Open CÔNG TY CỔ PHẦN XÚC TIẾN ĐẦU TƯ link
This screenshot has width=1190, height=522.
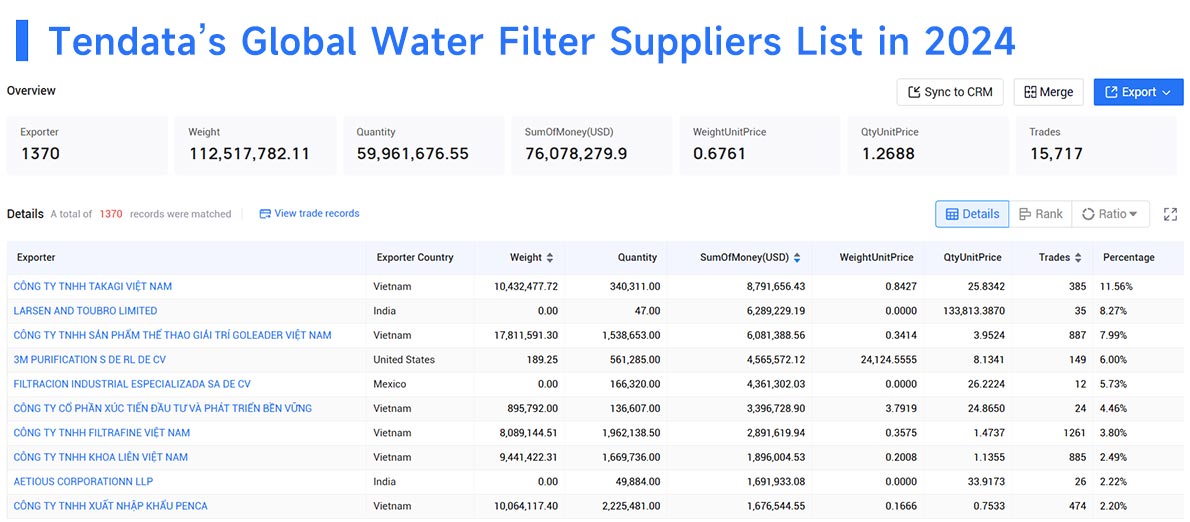point(162,408)
